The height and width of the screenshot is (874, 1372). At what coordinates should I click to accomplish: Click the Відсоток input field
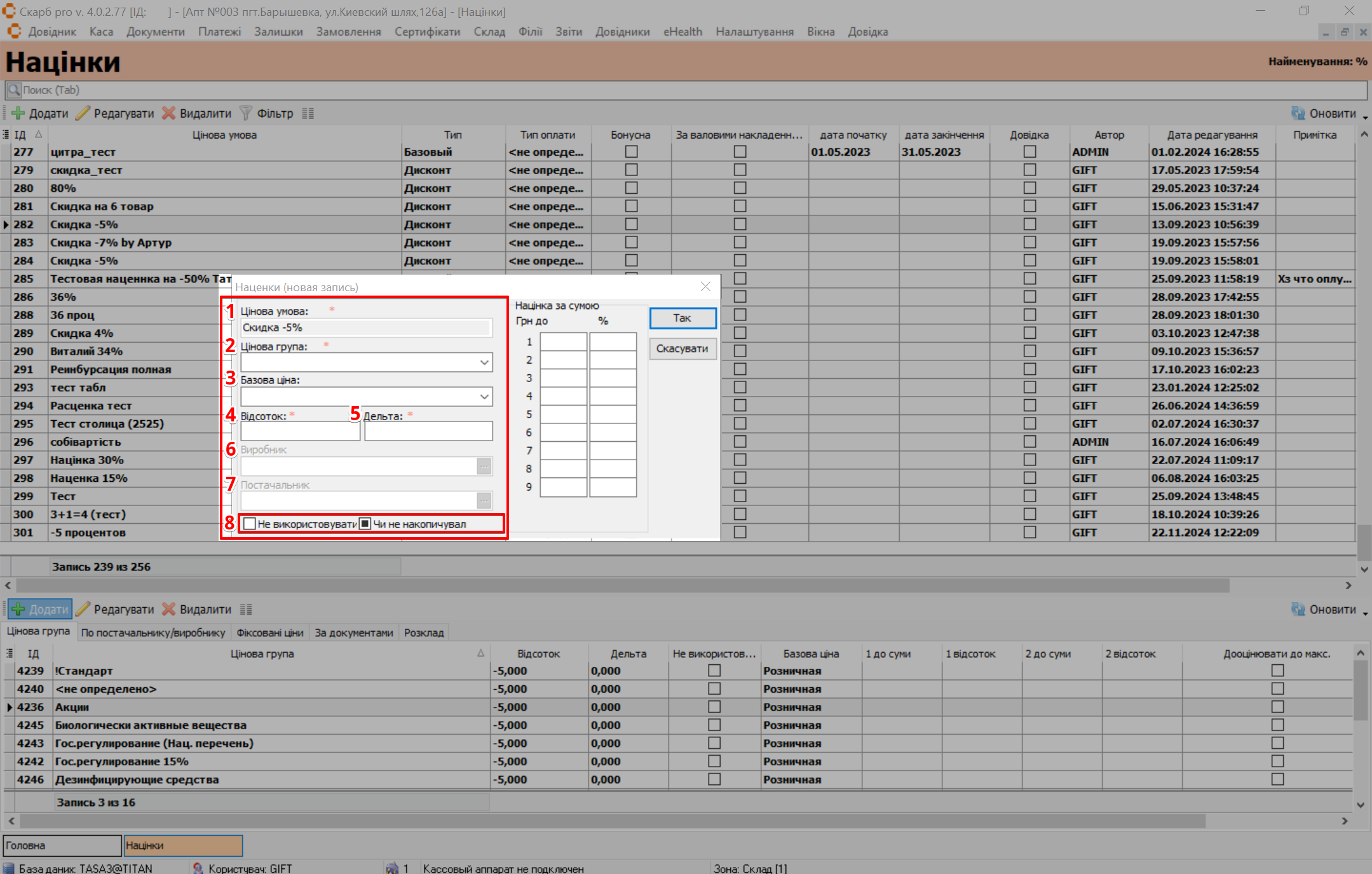(x=300, y=432)
